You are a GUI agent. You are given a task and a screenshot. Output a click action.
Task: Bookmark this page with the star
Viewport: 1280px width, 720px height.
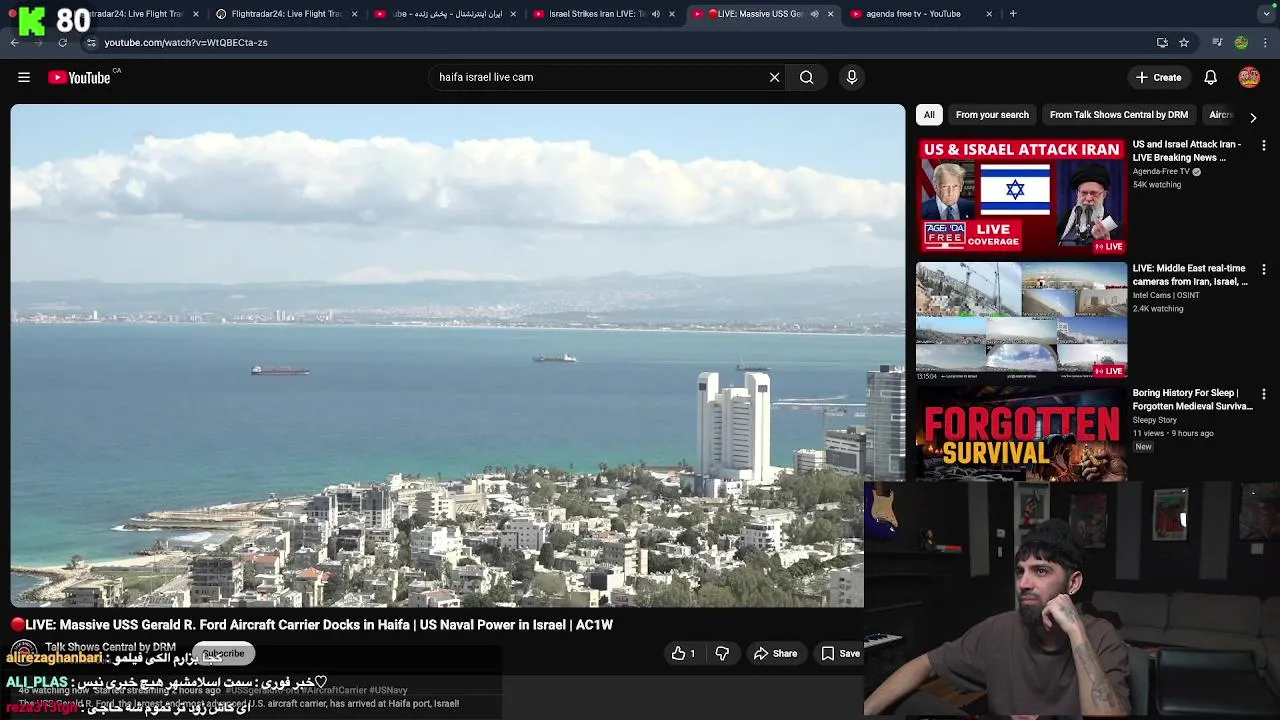point(1184,42)
